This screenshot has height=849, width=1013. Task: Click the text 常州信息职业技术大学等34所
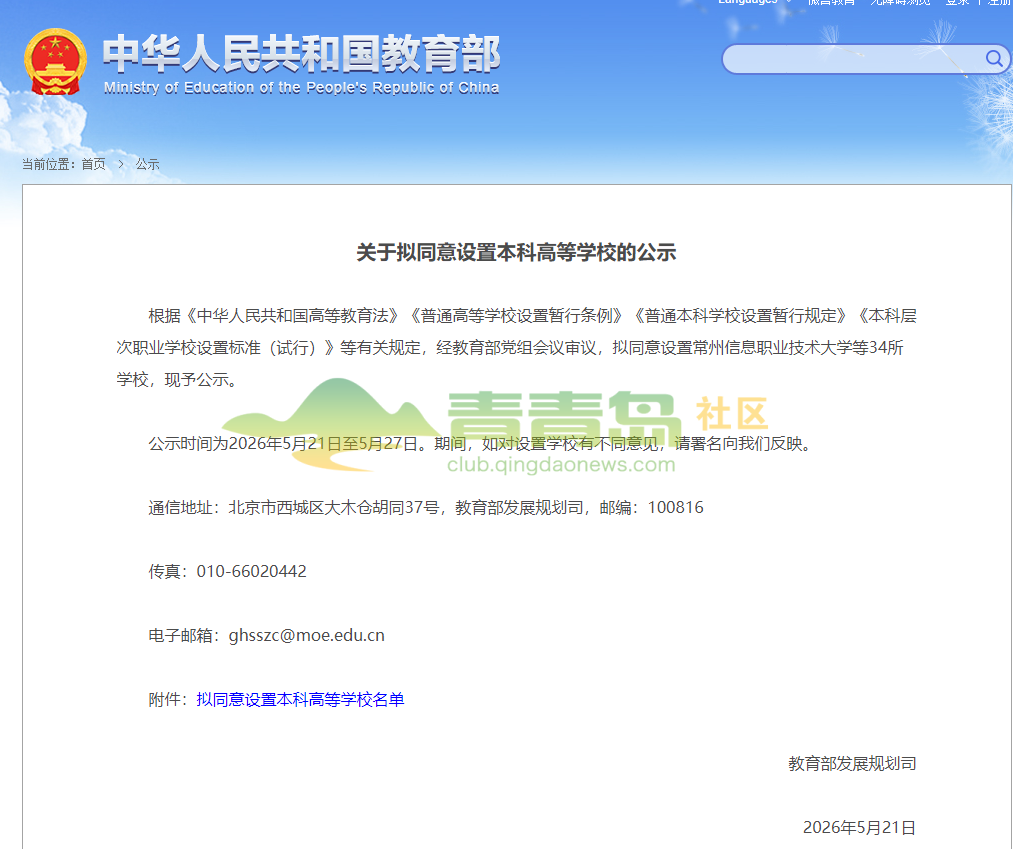click(x=798, y=348)
